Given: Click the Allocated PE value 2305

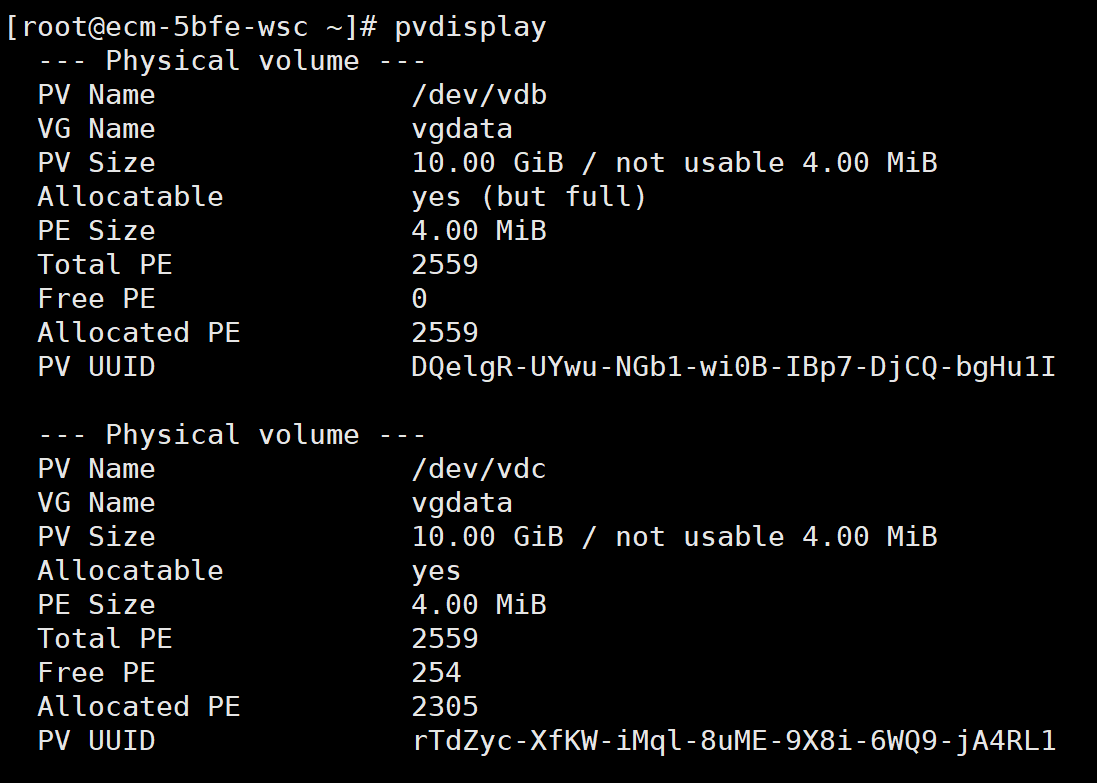Looking at the screenshot, I should [444, 707].
